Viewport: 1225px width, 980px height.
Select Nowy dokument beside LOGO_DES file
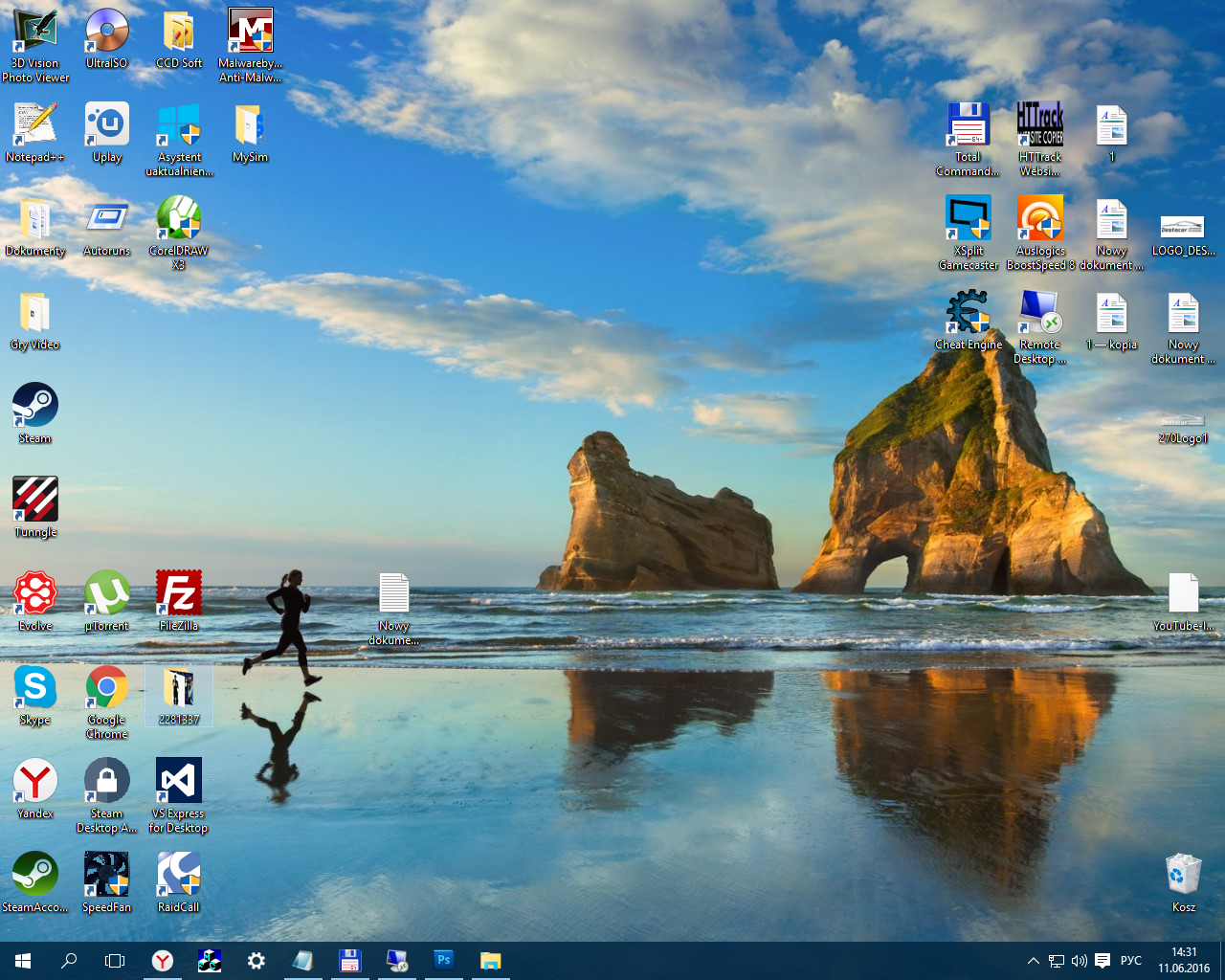(1112, 233)
